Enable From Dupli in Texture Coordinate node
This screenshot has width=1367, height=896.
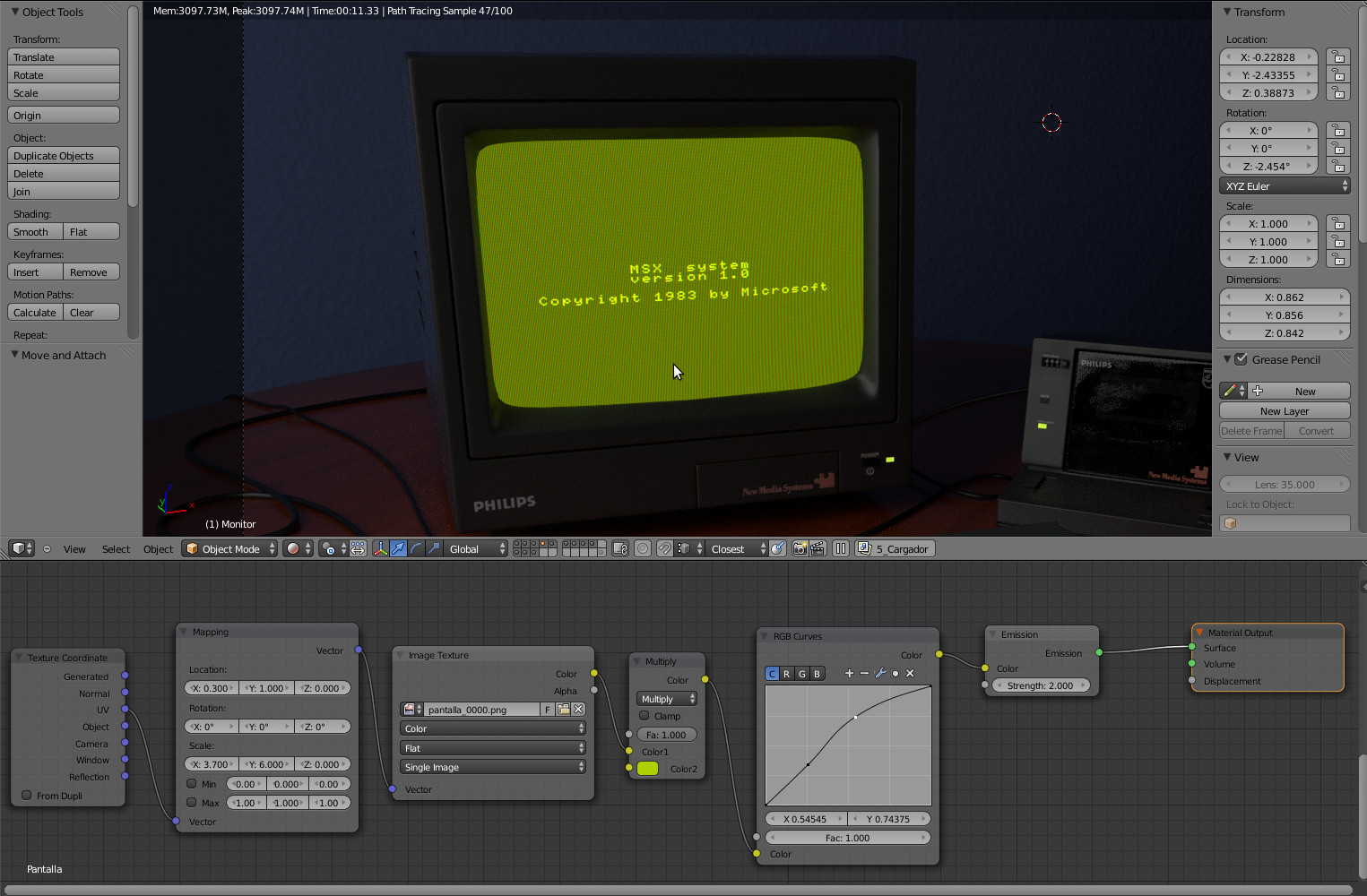click(x=27, y=795)
